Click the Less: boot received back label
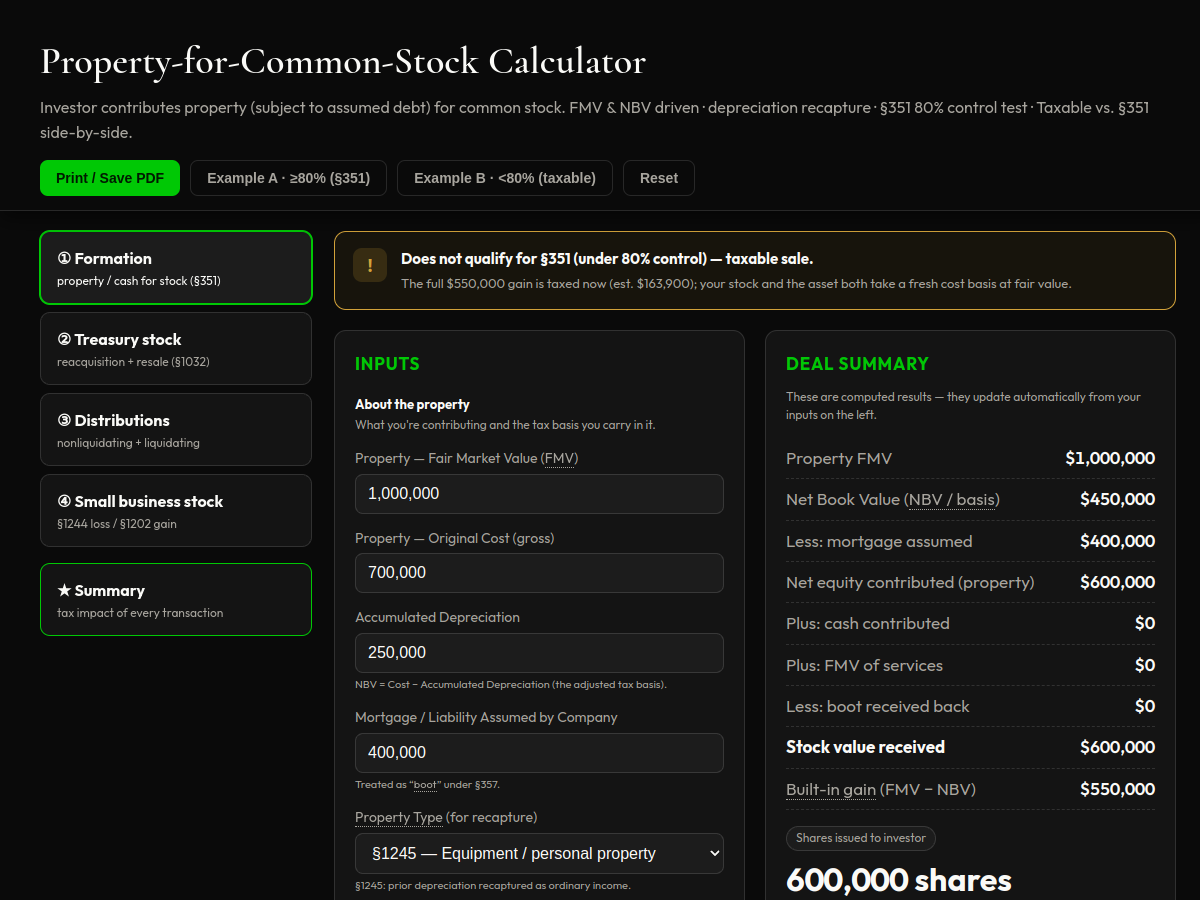 click(878, 707)
